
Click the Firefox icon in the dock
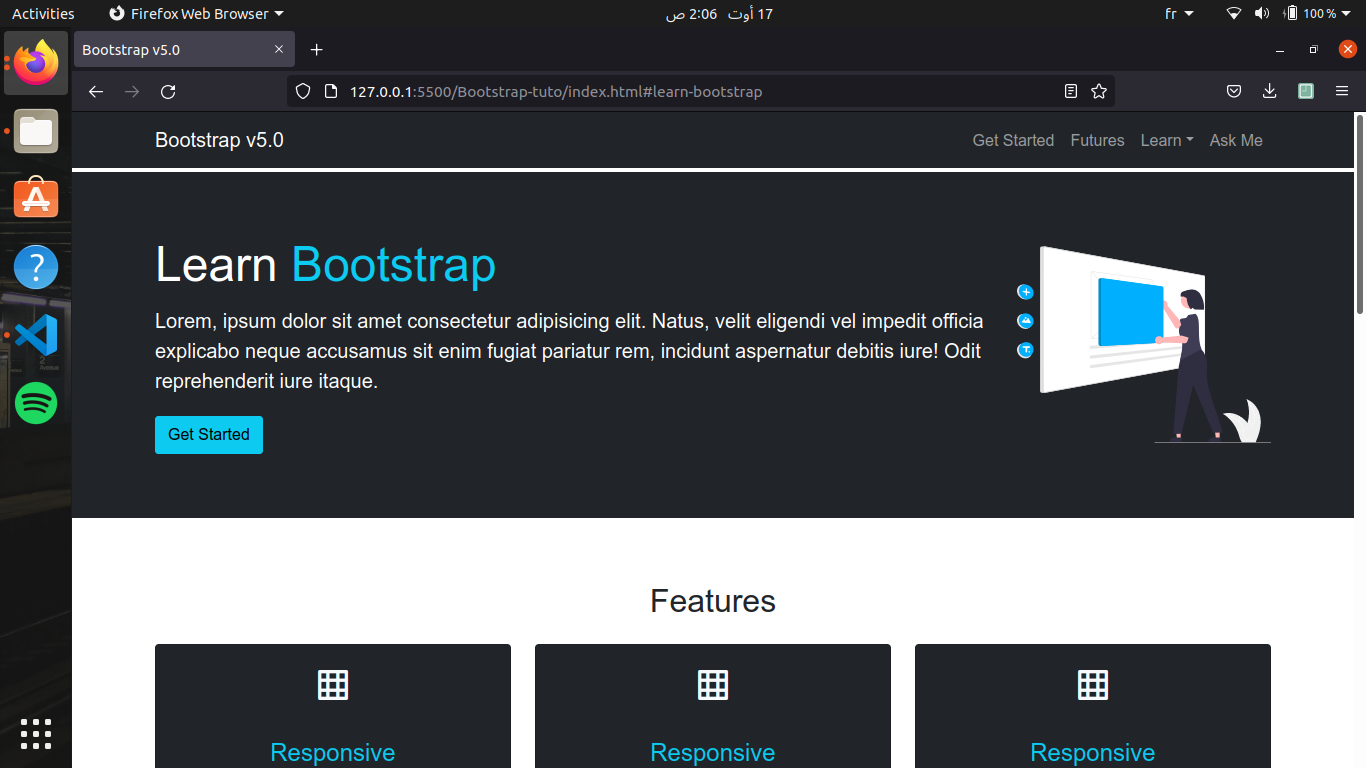click(x=36, y=63)
